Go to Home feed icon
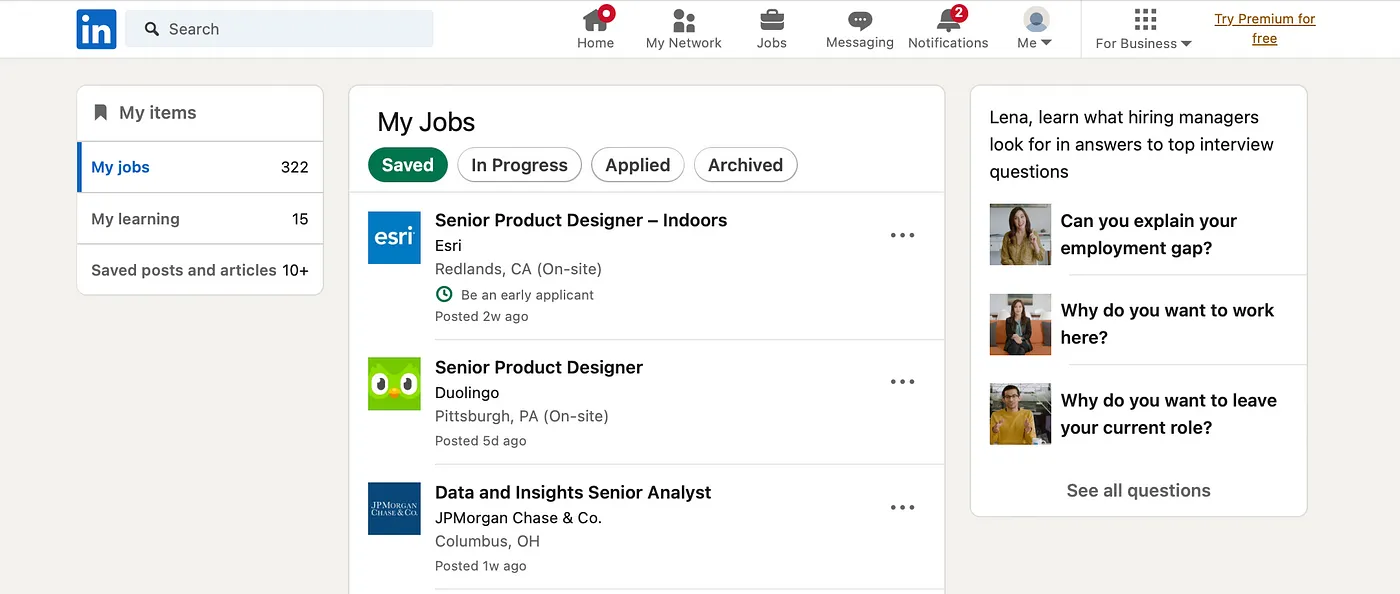The image size is (1400, 594). pyautogui.click(x=596, y=19)
